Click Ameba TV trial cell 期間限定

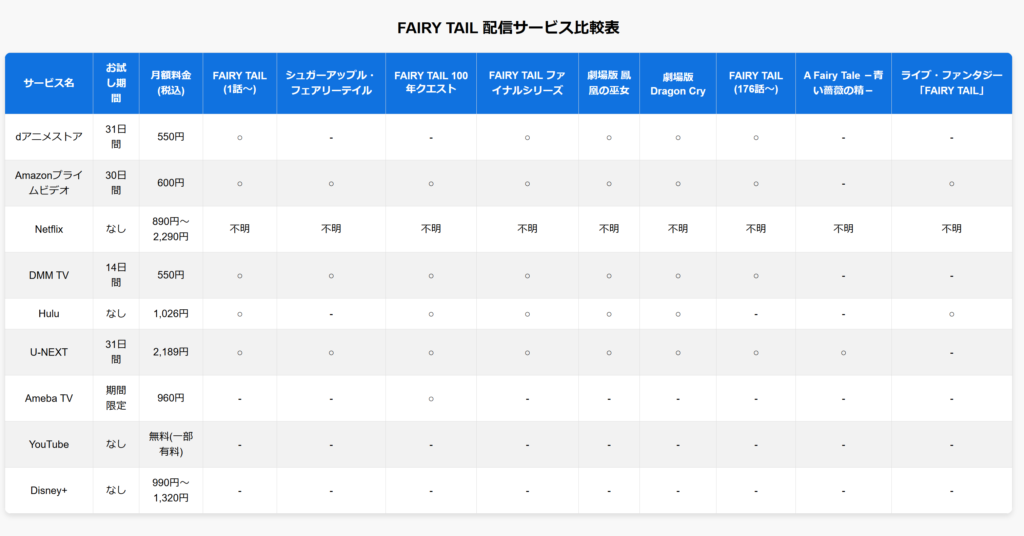pyautogui.click(x=116, y=398)
